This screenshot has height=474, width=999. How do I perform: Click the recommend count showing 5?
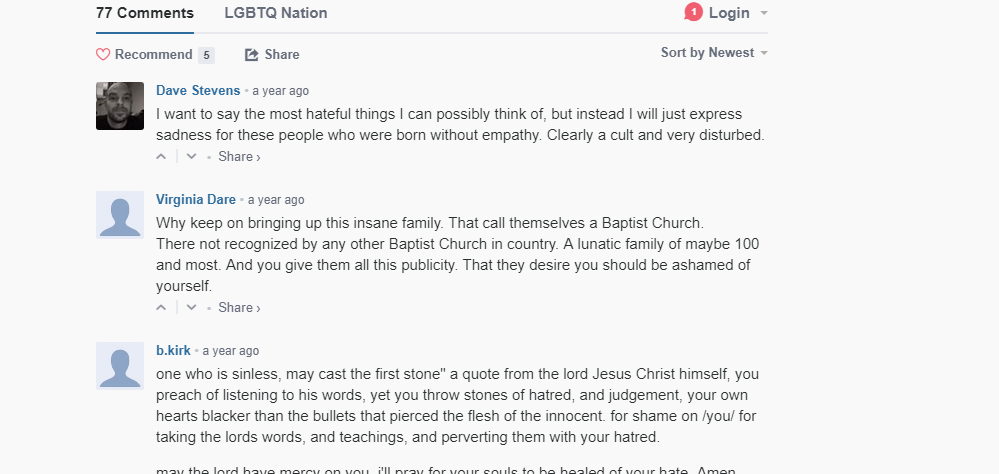206,55
